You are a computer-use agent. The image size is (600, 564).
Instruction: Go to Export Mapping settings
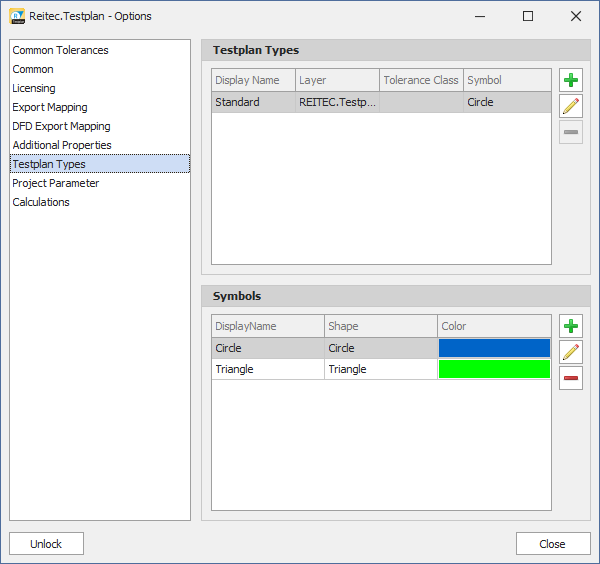[50, 107]
